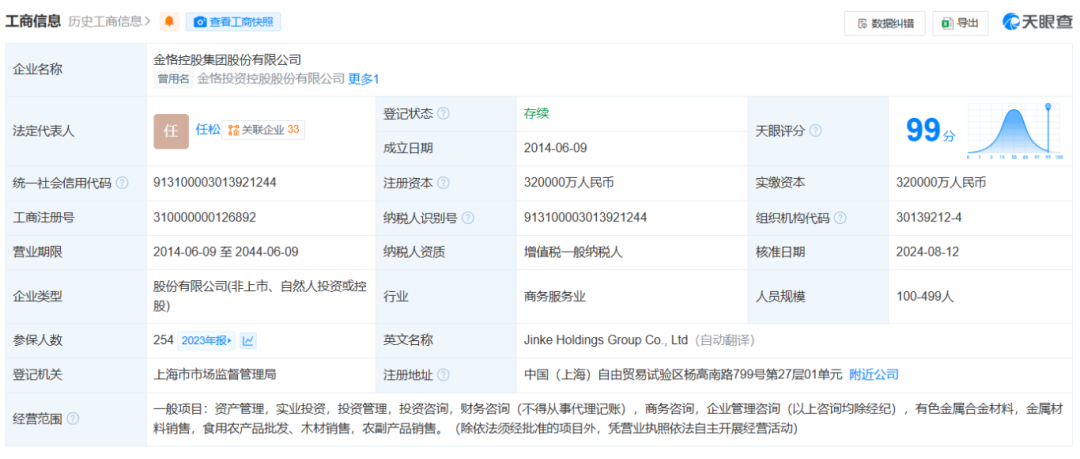Click help icon beside 组织机构代码
Screen dimensions: 1080x459
[x=840, y=218]
